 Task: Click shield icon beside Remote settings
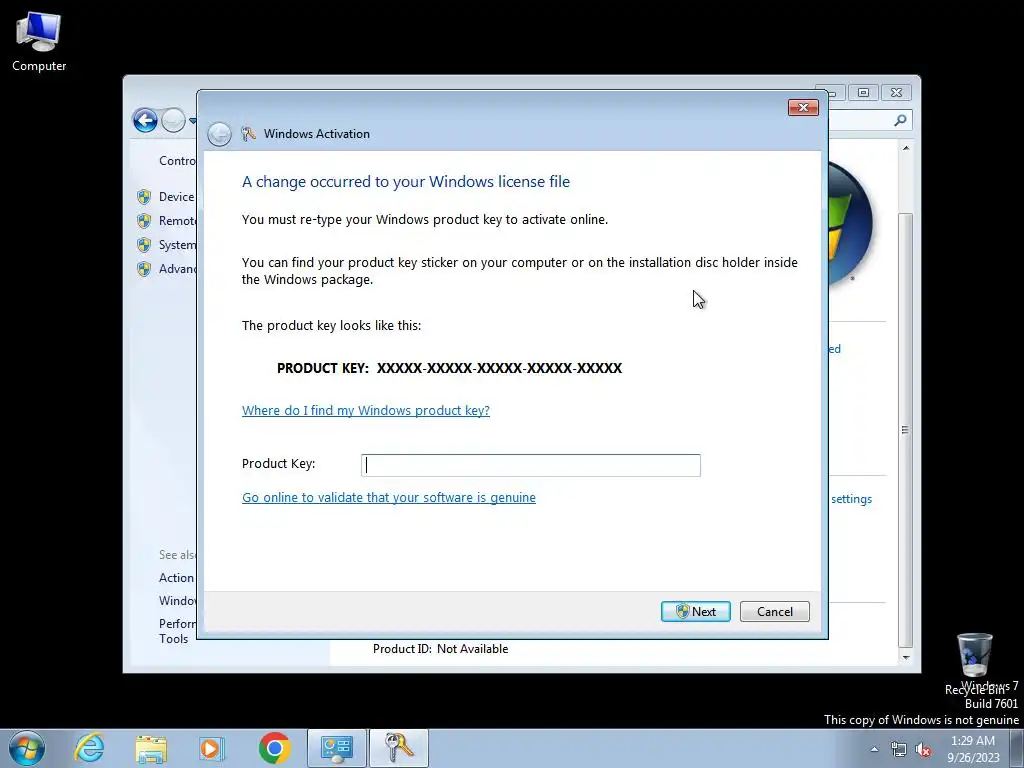click(x=144, y=221)
